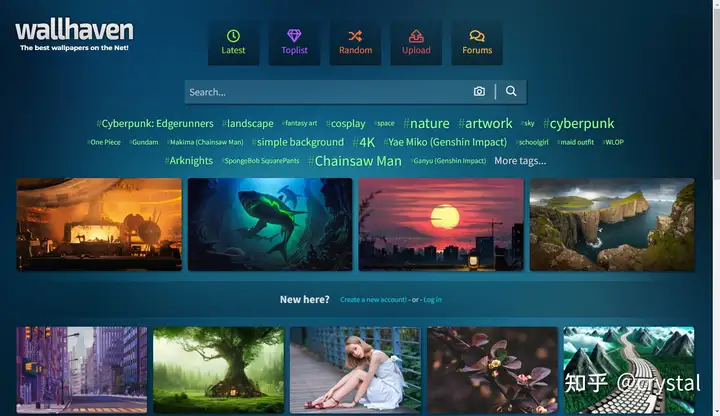Click the wallhaven logo
The image size is (720, 416).
(x=74, y=34)
